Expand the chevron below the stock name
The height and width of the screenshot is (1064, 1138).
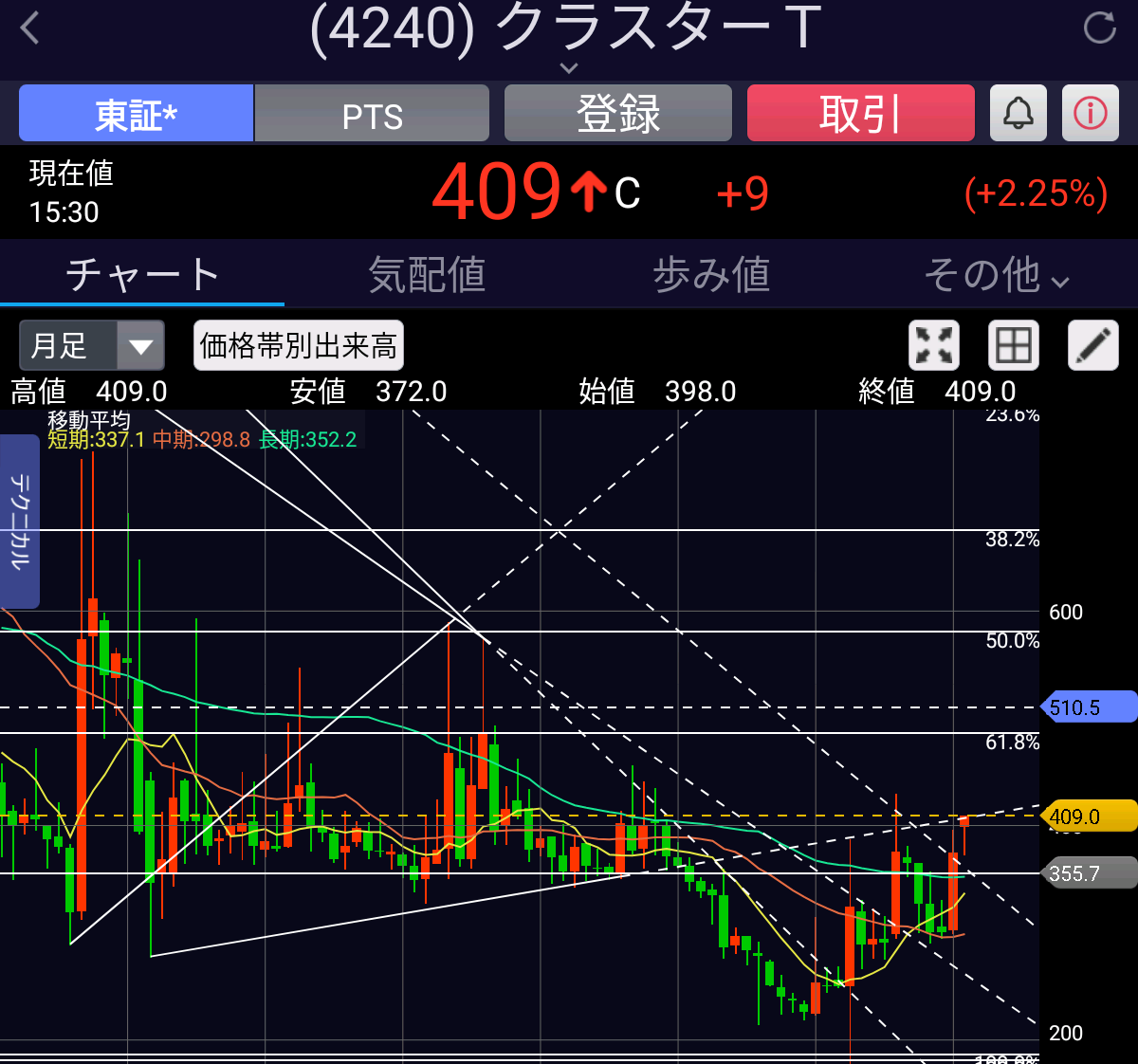[568, 68]
